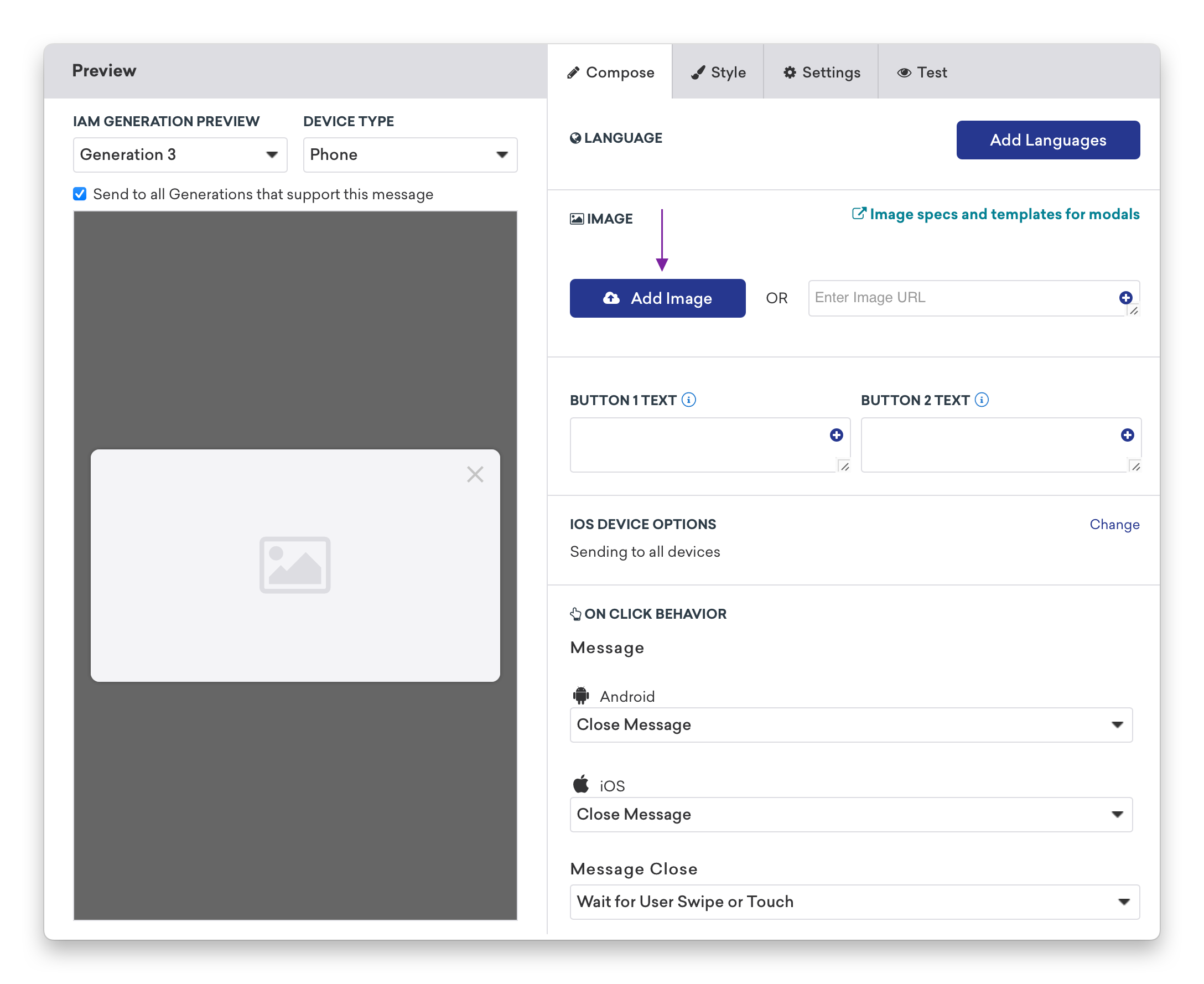Click the 'Preview' panel title

pyautogui.click(x=103, y=70)
